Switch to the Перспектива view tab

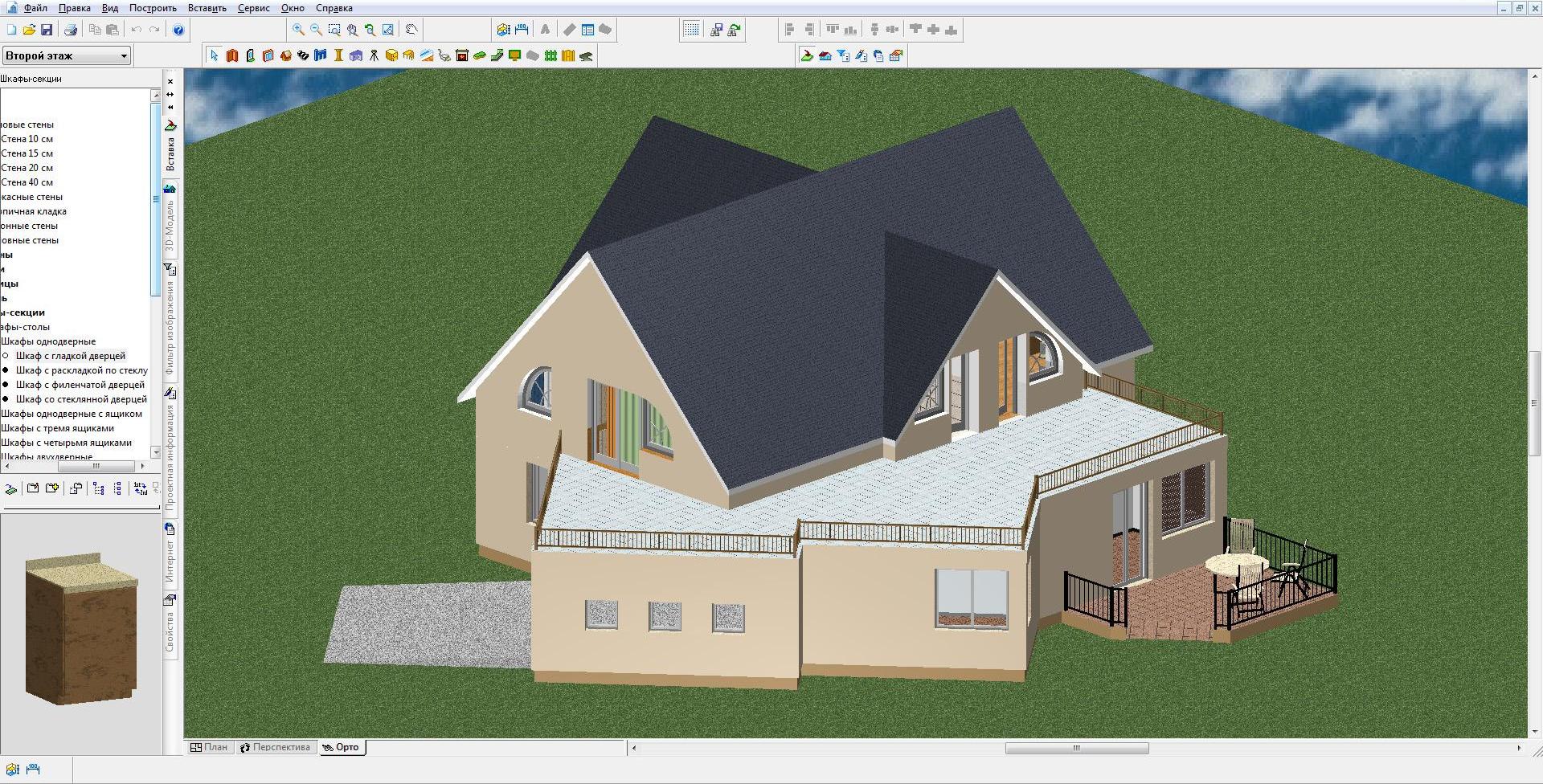(x=275, y=747)
